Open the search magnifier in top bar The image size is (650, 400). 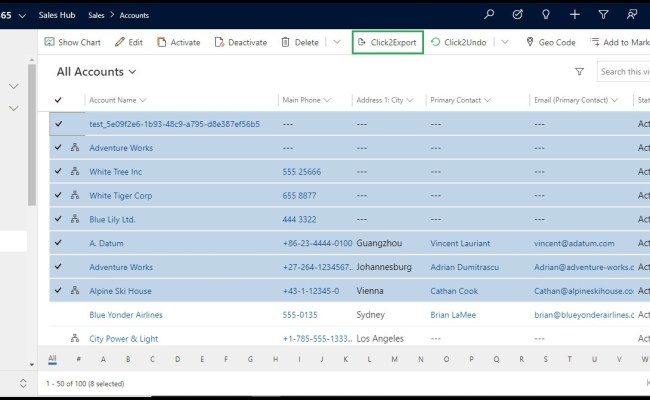(x=489, y=15)
